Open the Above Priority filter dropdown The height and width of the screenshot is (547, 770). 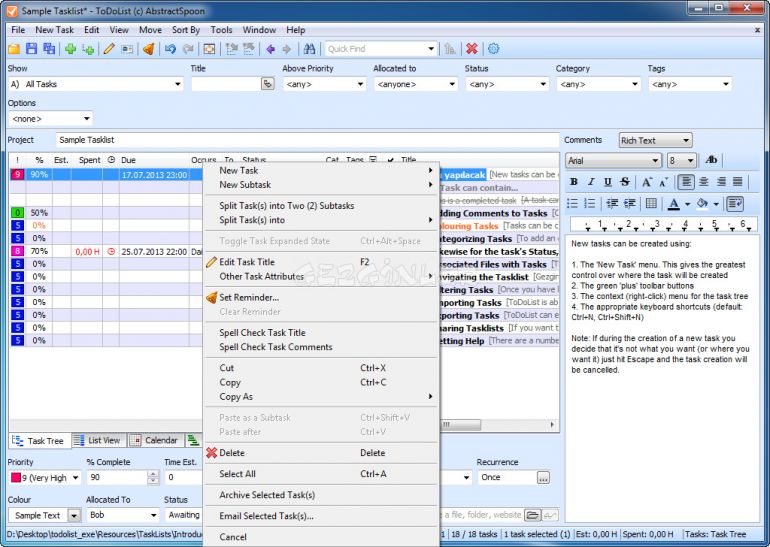click(360, 84)
